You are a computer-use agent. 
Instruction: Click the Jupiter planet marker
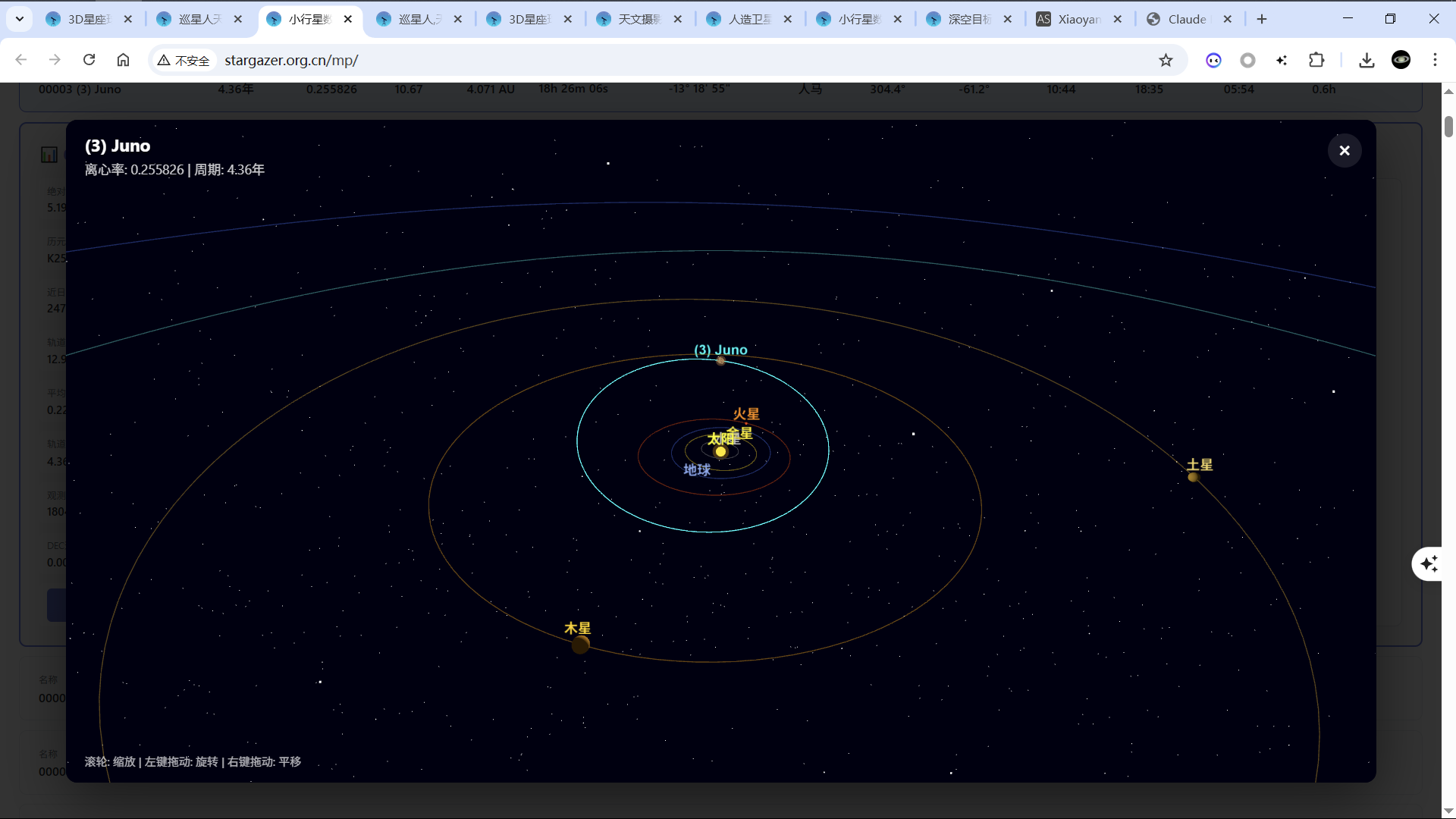tap(580, 645)
